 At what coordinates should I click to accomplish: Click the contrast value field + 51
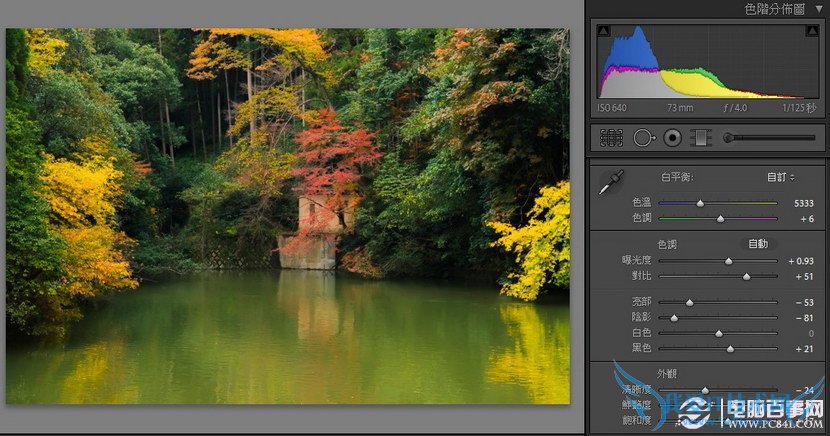tap(804, 276)
